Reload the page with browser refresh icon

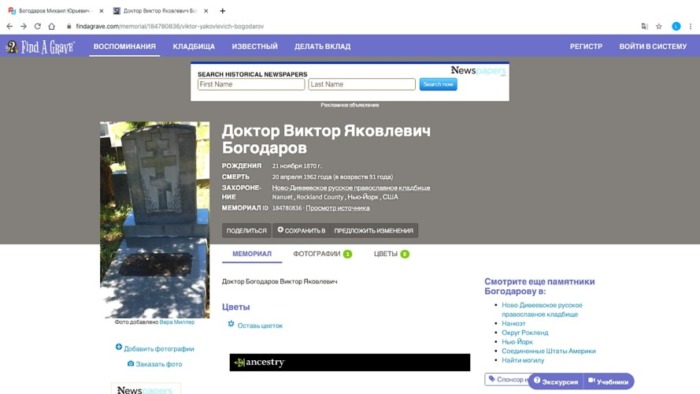[x=38, y=26]
